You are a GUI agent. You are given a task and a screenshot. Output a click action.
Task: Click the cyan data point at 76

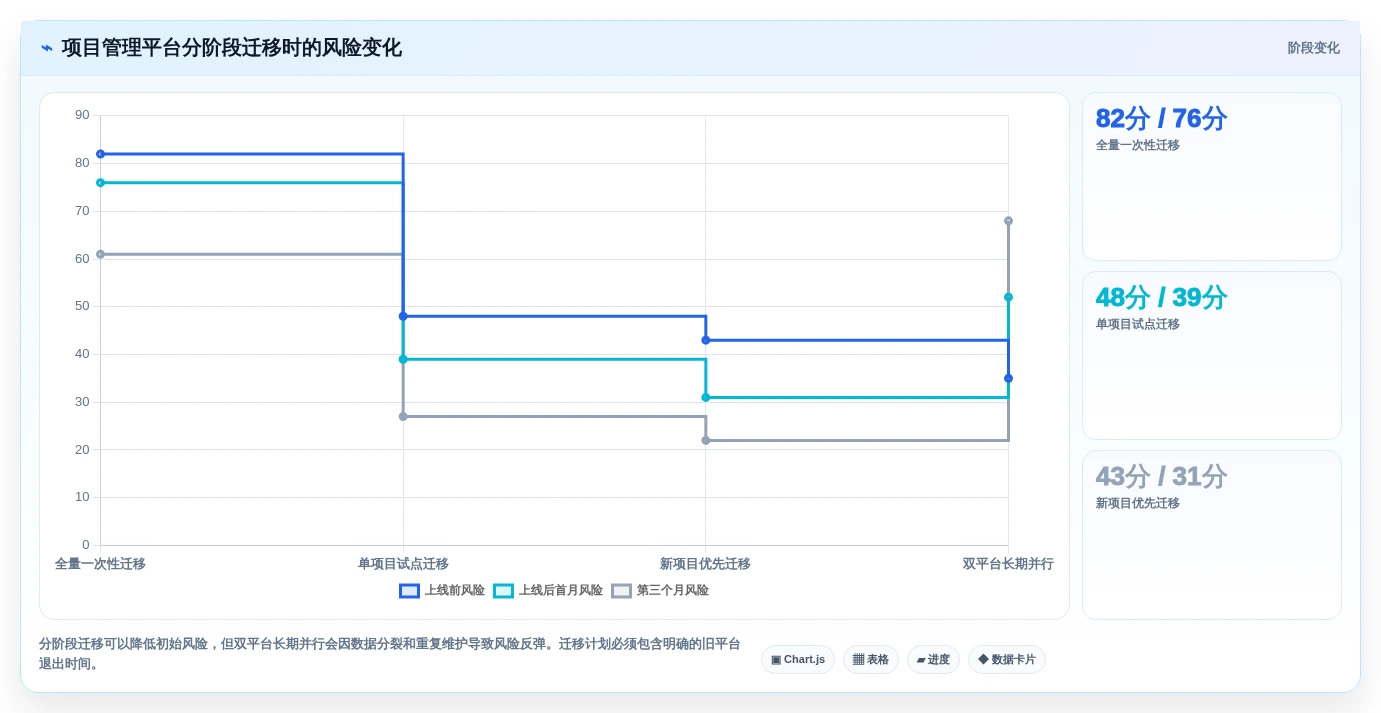pos(100,183)
